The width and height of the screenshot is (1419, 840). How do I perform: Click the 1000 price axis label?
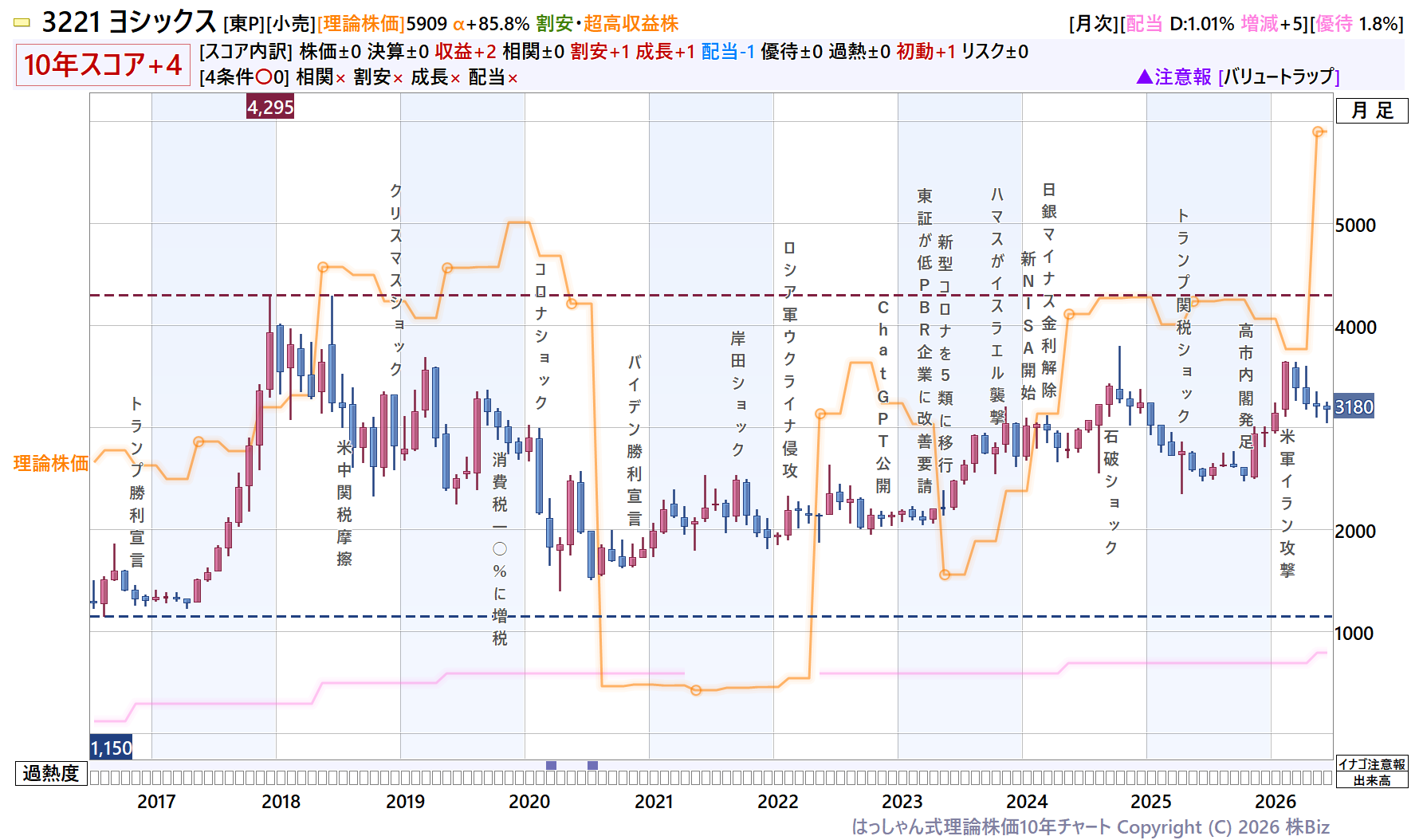1356,634
